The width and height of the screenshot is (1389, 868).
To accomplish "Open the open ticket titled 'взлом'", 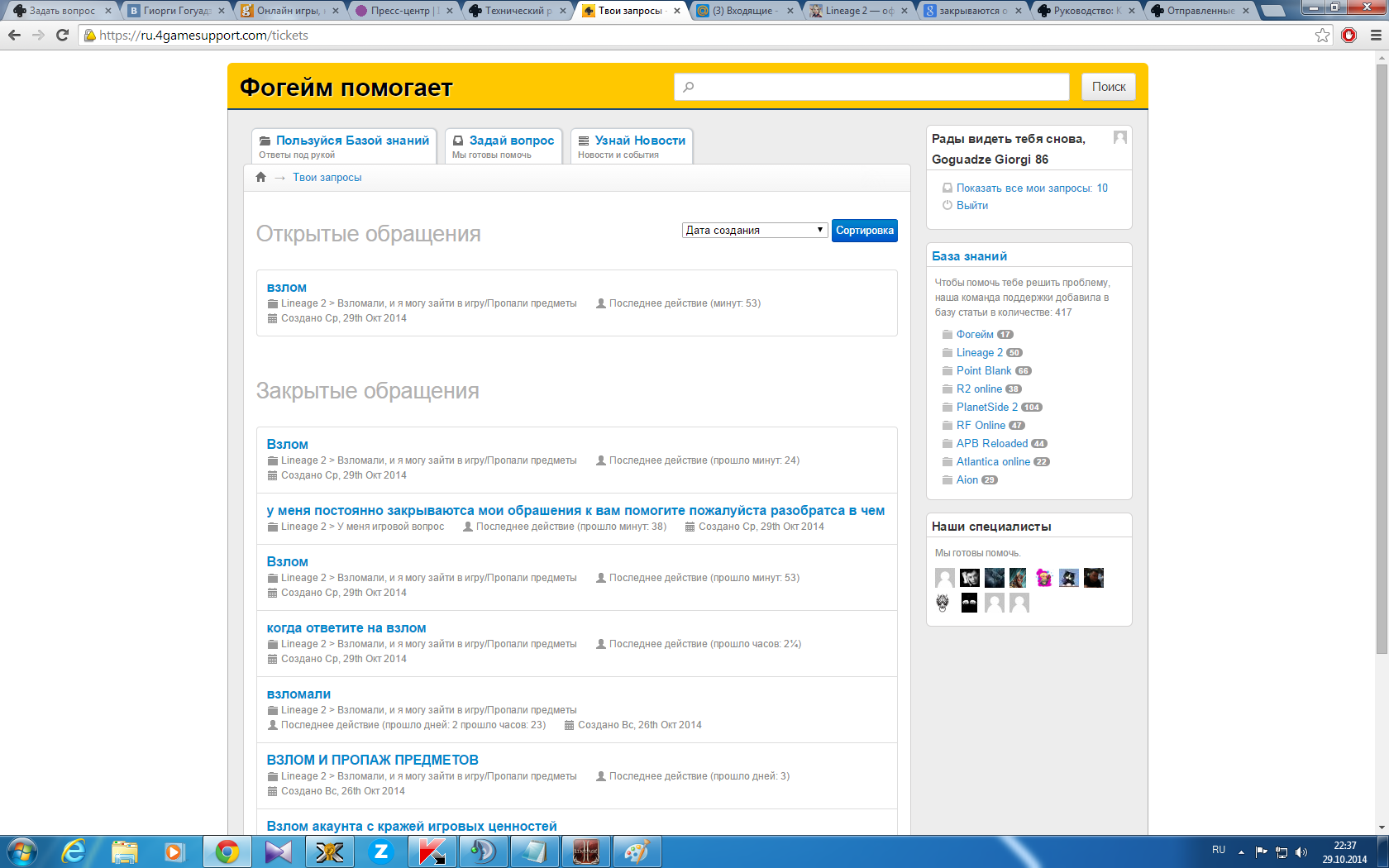I will coord(287,288).
